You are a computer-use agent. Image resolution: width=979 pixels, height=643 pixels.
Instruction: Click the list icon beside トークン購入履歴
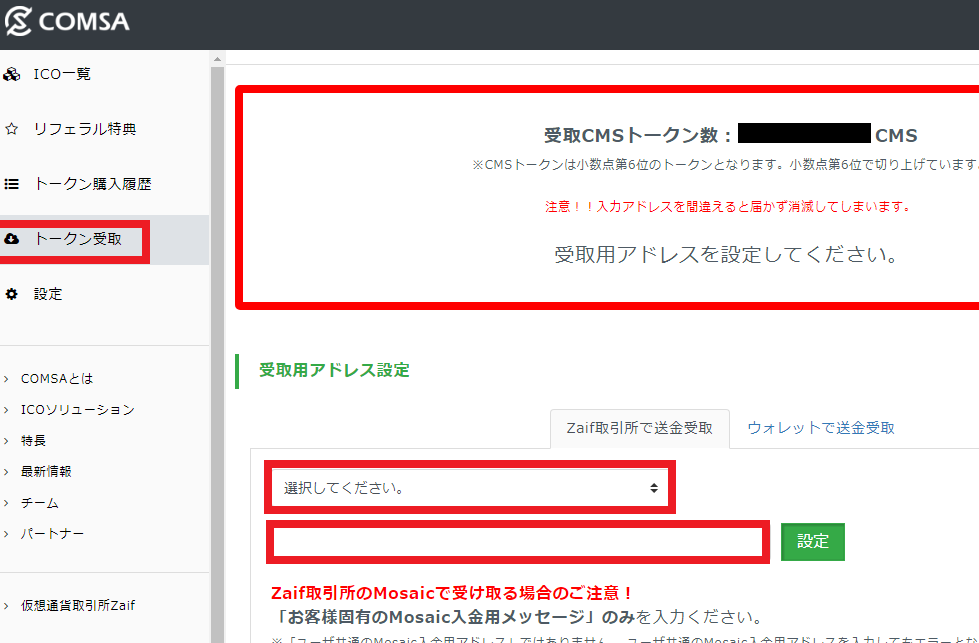[x=11, y=184]
